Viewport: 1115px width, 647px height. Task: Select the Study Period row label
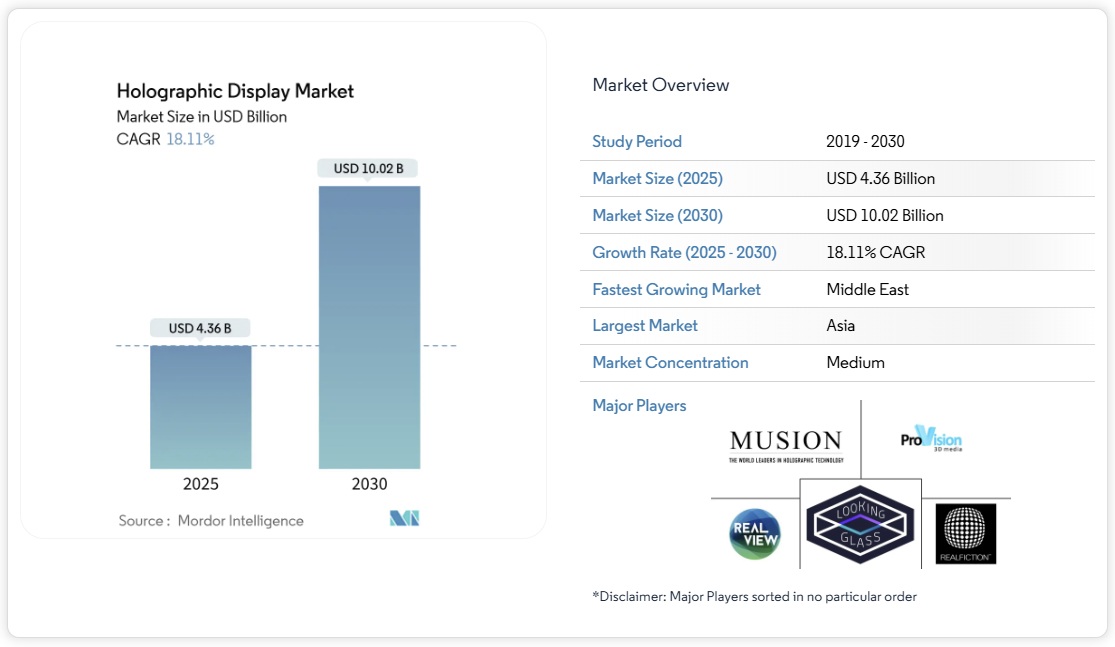pos(637,142)
